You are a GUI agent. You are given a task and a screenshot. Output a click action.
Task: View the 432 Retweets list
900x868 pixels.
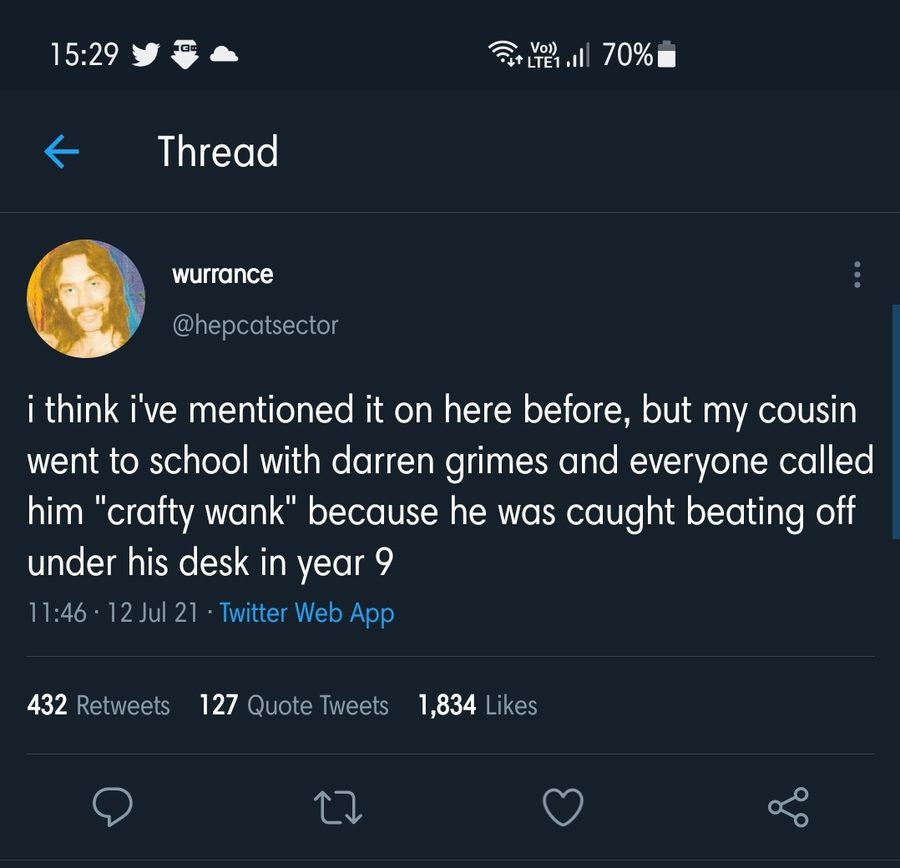(98, 705)
